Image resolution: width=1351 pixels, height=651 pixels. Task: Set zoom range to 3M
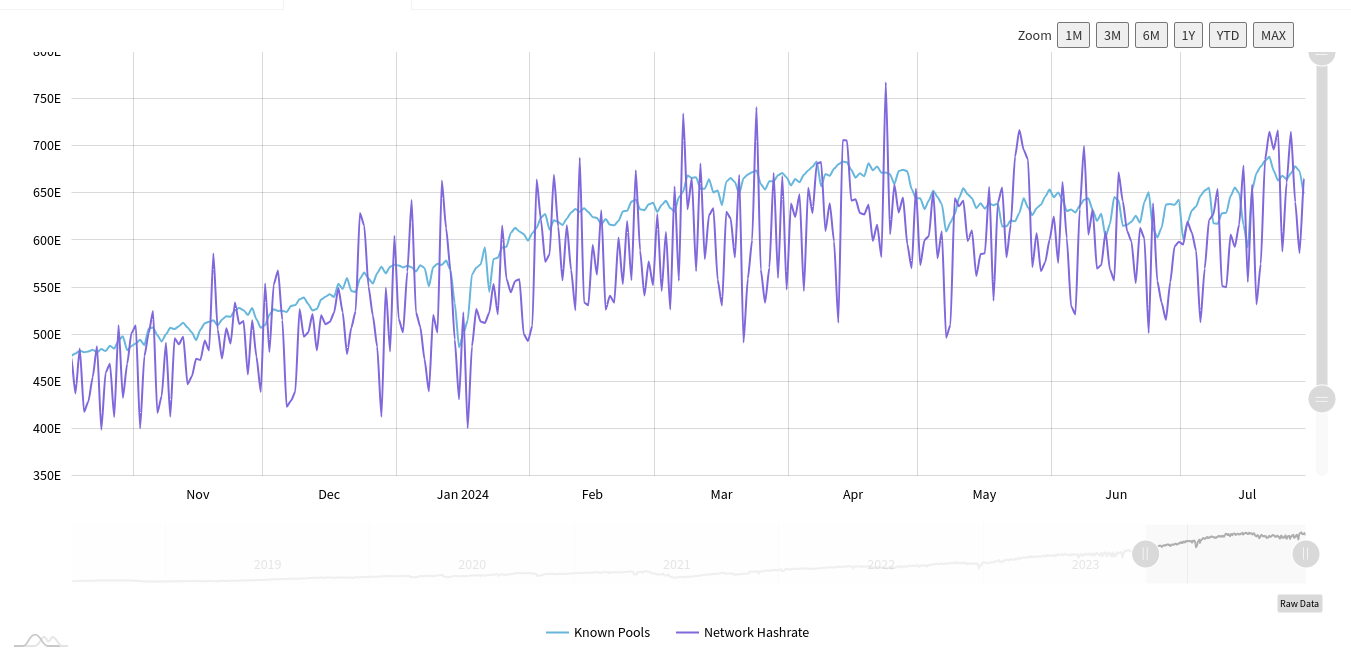point(1112,35)
